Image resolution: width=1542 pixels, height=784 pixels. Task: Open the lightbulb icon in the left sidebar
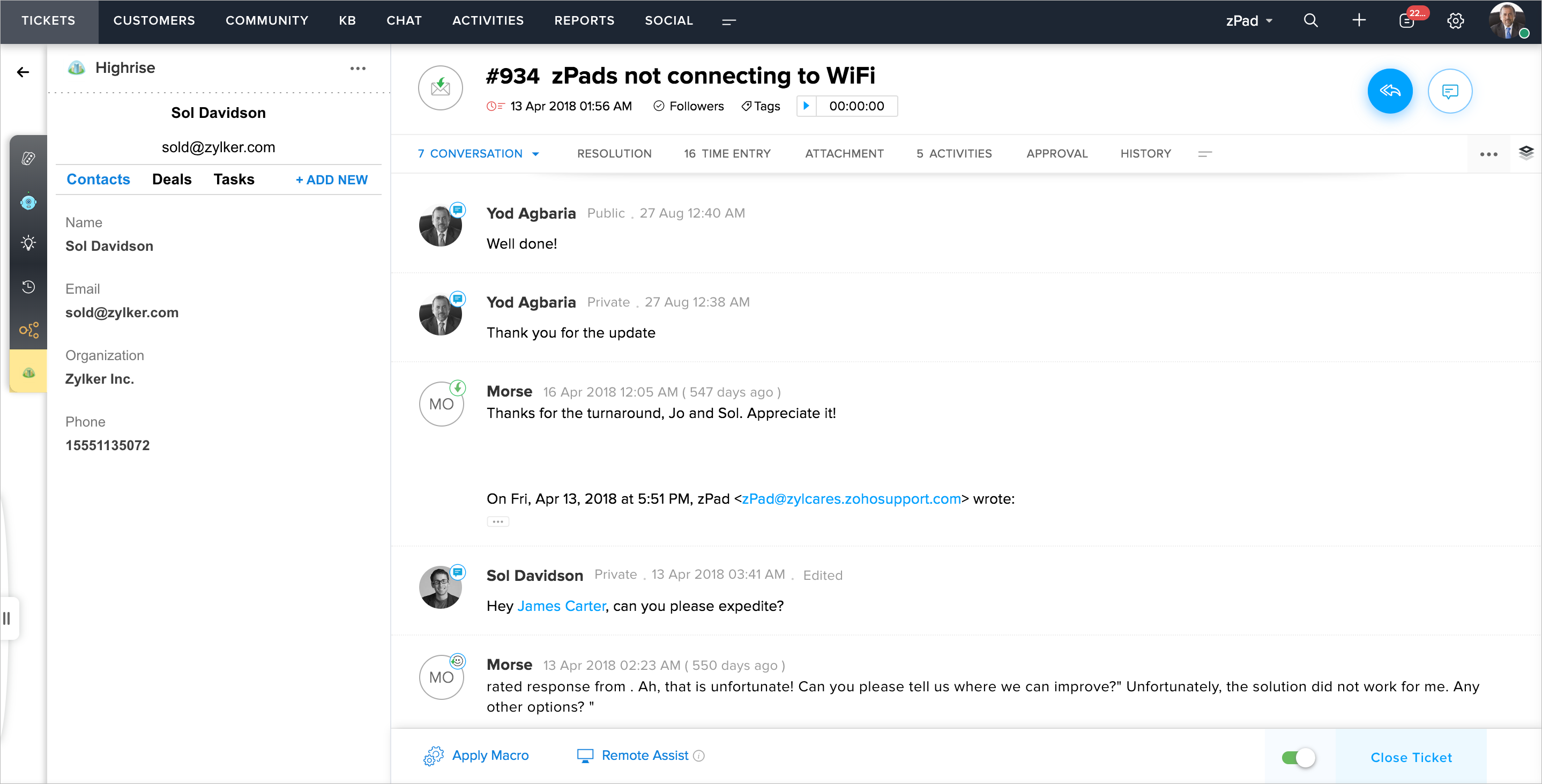point(28,243)
